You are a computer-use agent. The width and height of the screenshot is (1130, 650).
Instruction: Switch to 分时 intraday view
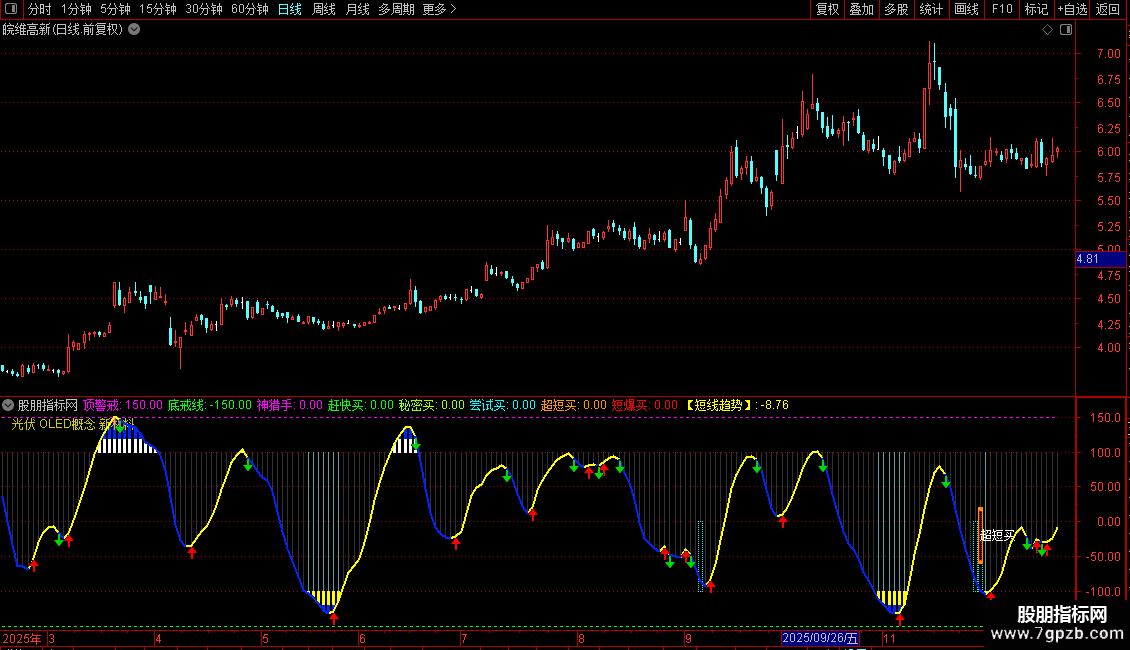pos(39,9)
